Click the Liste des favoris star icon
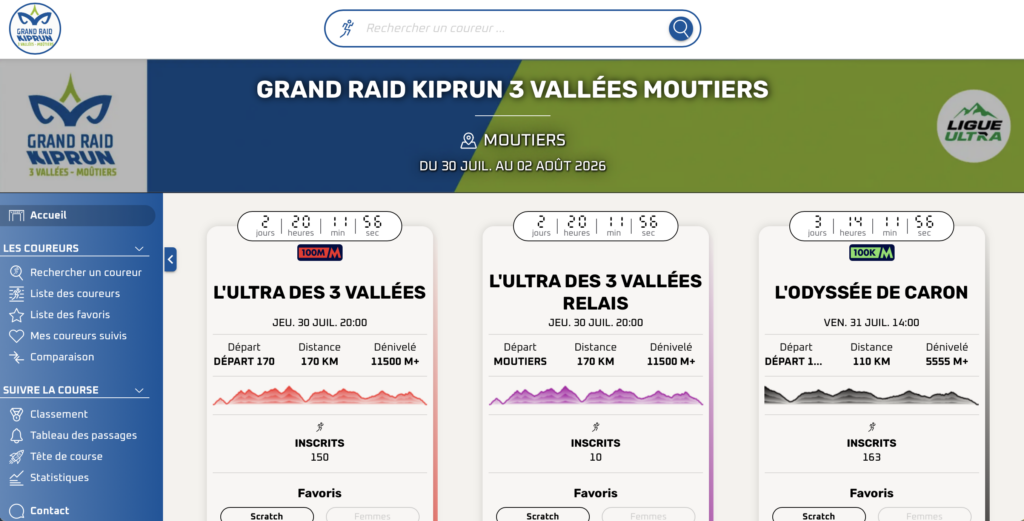This screenshot has width=1024, height=521. click(16, 315)
